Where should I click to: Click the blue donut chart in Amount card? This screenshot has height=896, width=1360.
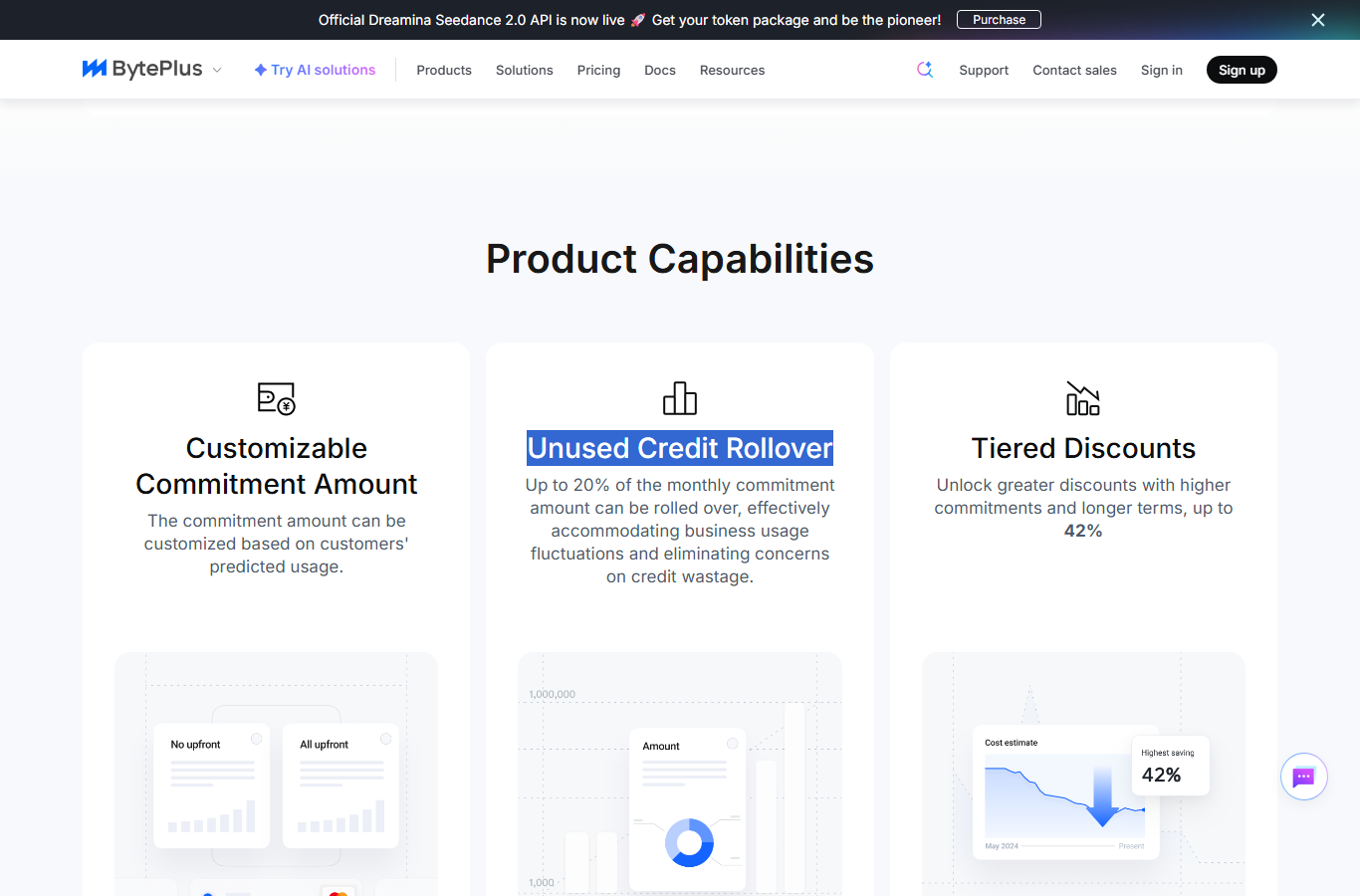(x=689, y=843)
